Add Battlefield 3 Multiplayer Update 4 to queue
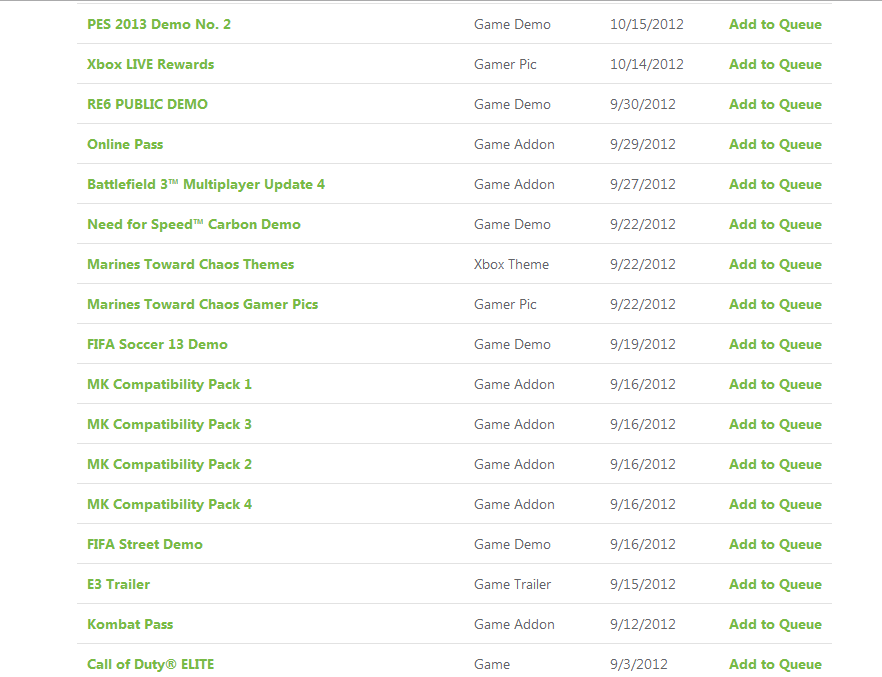 (x=775, y=184)
